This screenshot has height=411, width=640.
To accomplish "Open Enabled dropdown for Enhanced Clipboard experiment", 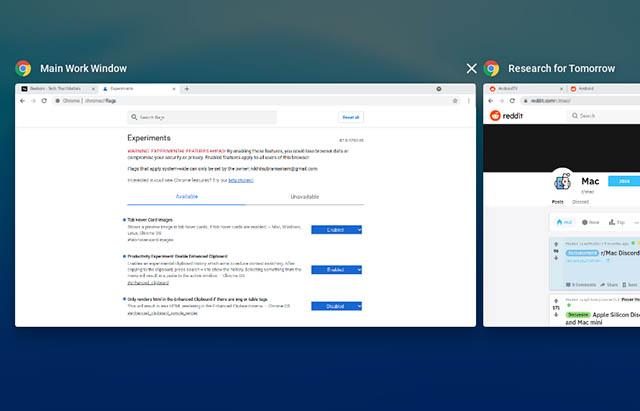I will [336, 270].
